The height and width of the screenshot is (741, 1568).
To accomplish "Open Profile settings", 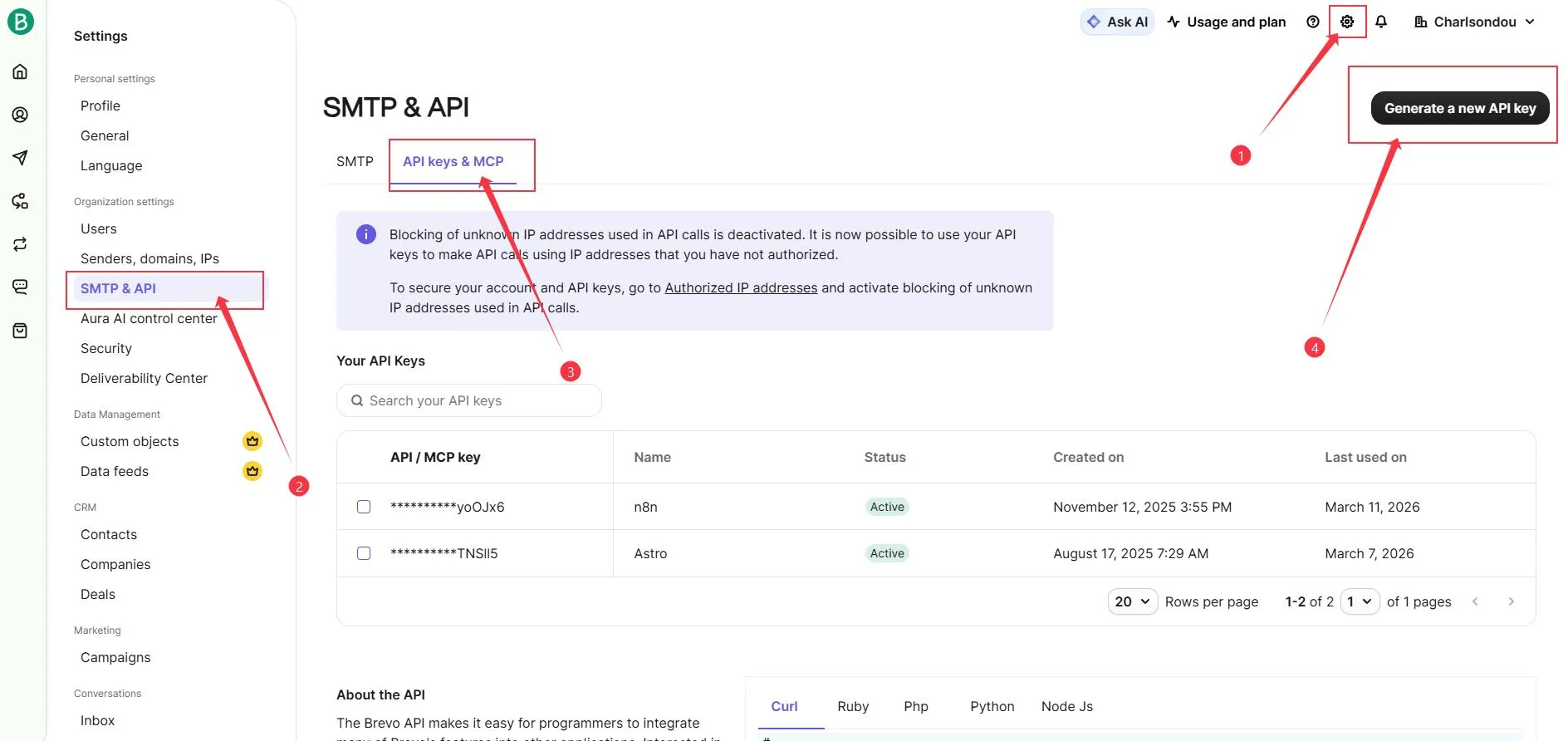I will [100, 106].
